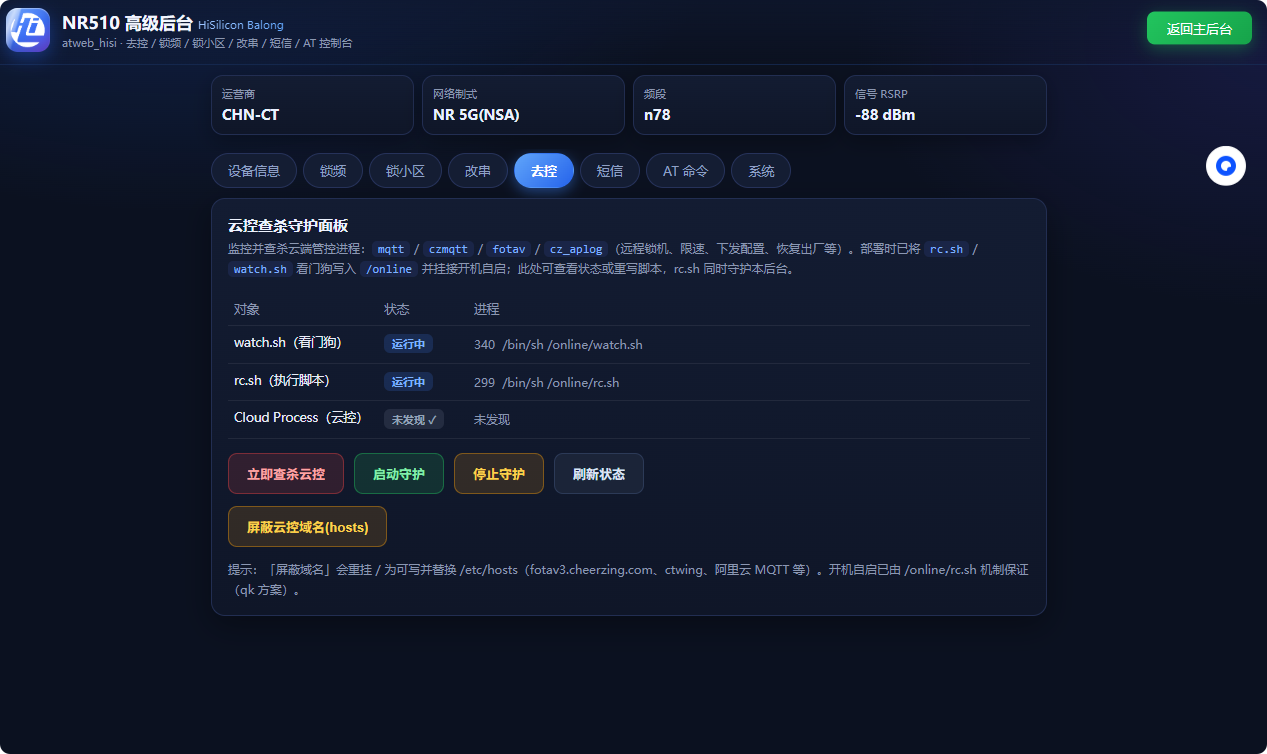The width and height of the screenshot is (1267, 754).
Task: Click the cz_aplog code tag
Action: click(x=576, y=249)
